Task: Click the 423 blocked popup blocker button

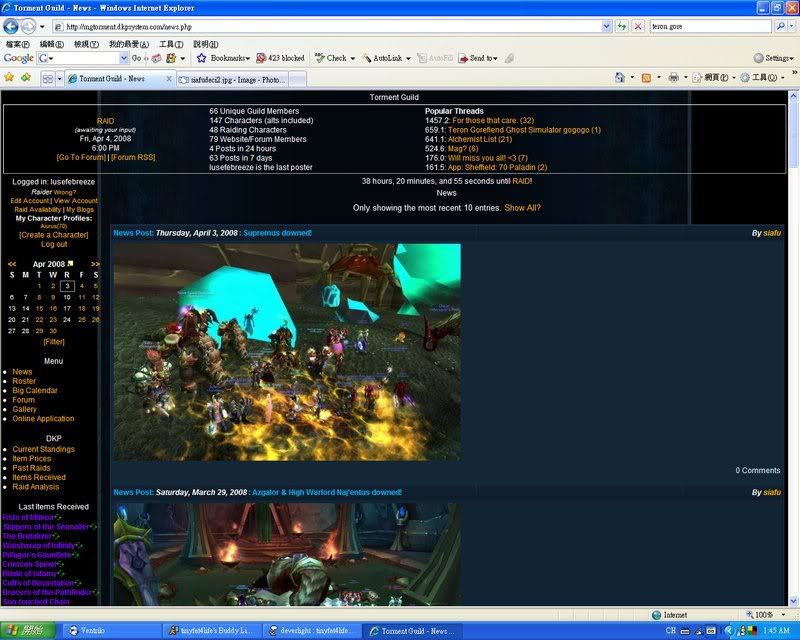Action: tap(280, 58)
